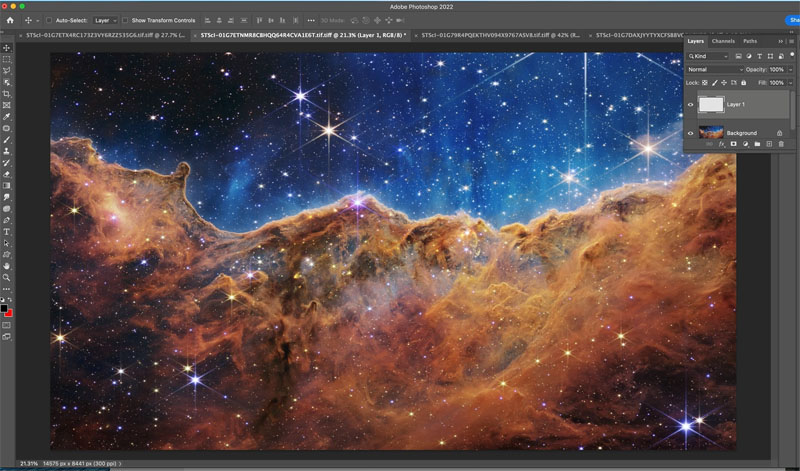Create a new layer
Viewport: 800px width, 471px height.
[x=769, y=144]
